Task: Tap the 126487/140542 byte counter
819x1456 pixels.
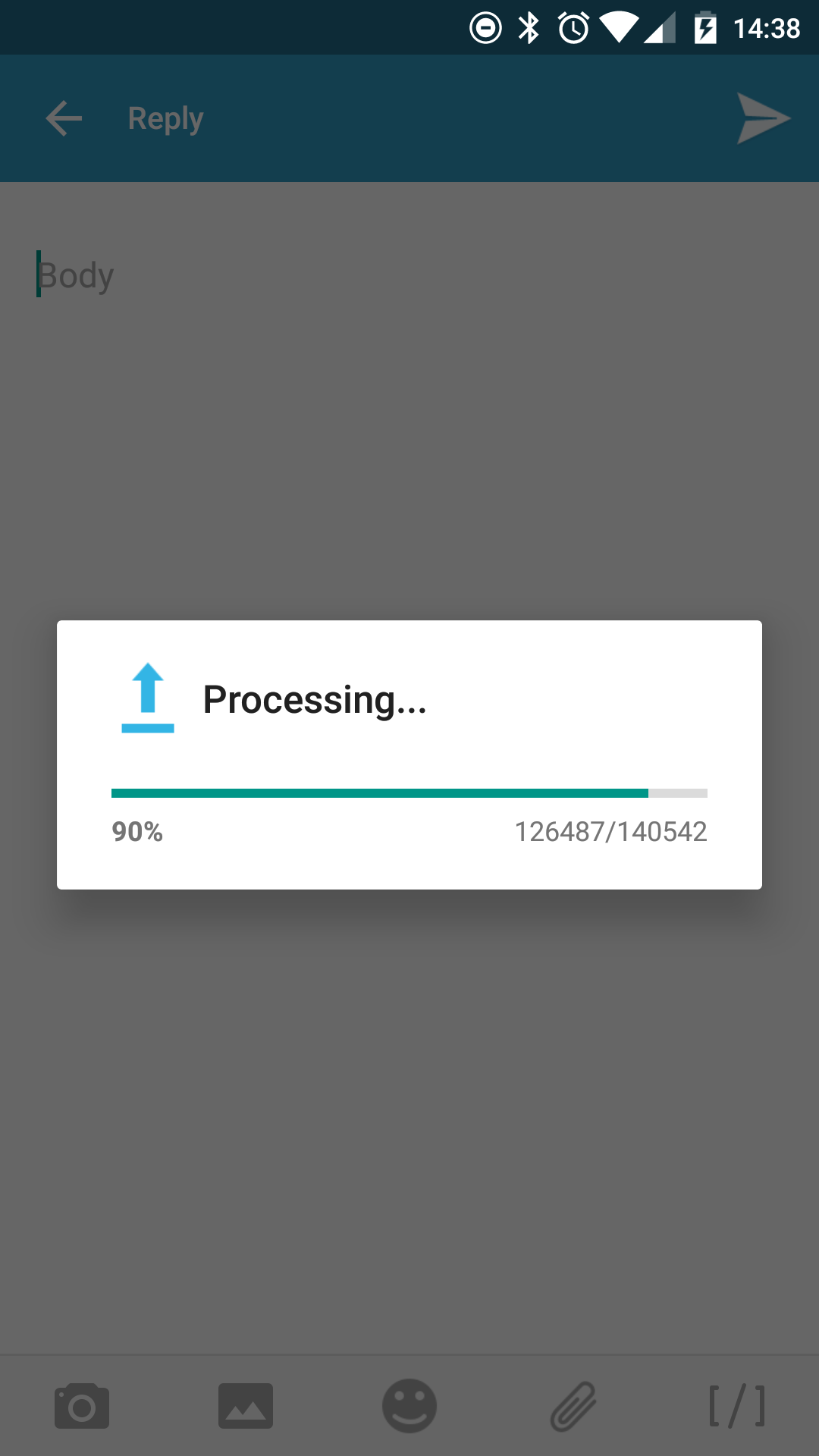Action: (x=611, y=832)
